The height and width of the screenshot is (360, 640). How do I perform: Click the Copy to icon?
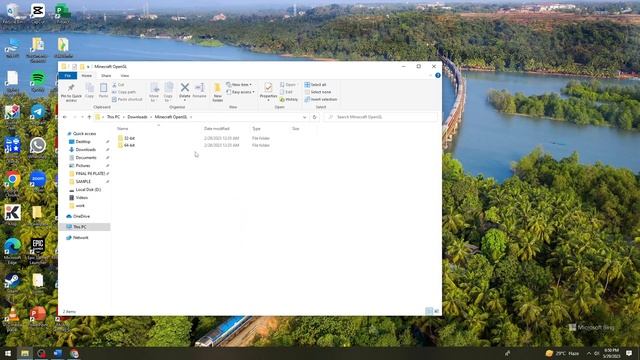(169, 88)
